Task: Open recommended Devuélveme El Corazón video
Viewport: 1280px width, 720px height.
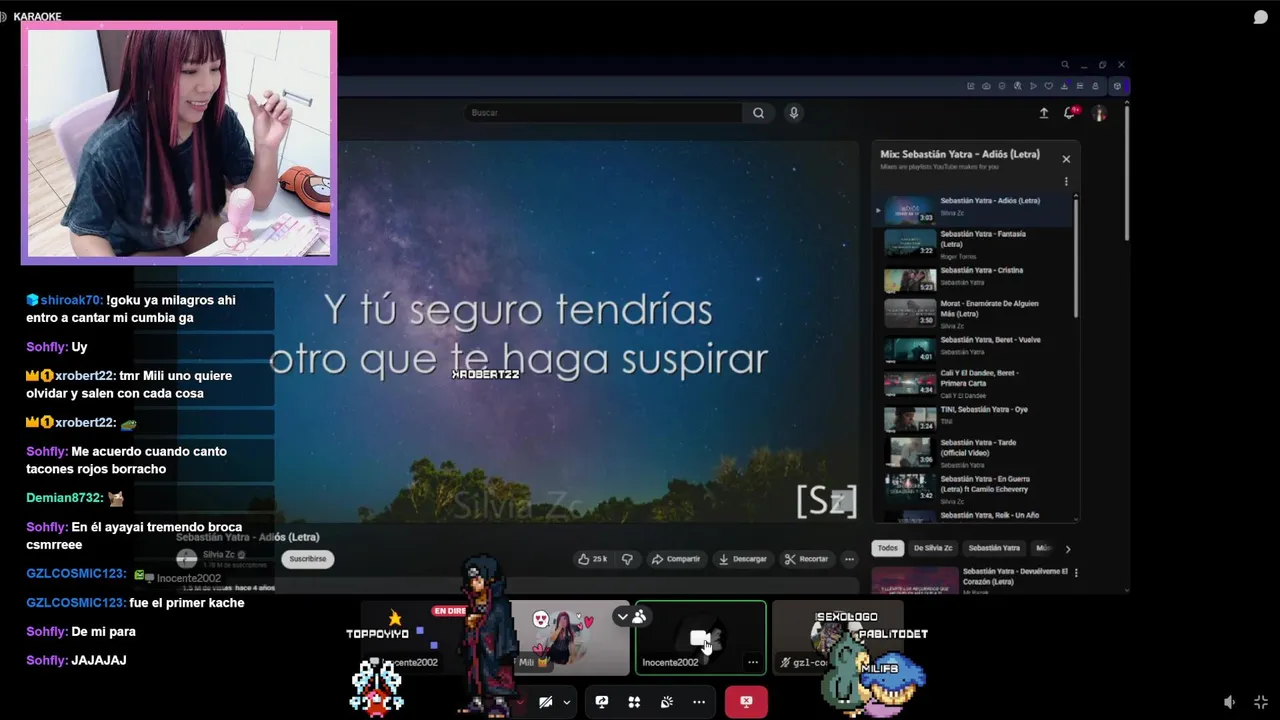Action: [x=968, y=579]
